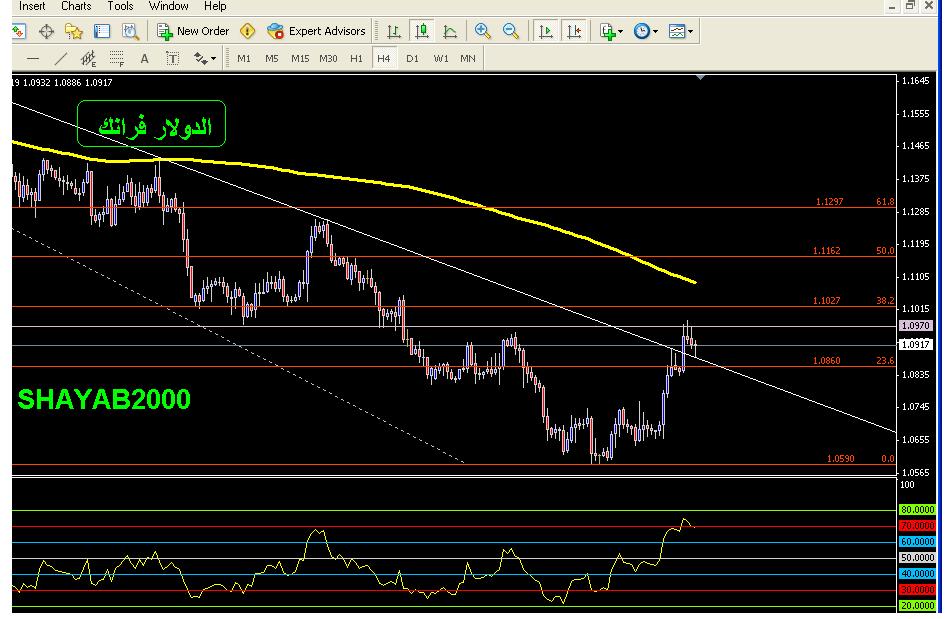Open the Strategy Tester icon
This screenshot has width=949, height=619.
(130, 31)
